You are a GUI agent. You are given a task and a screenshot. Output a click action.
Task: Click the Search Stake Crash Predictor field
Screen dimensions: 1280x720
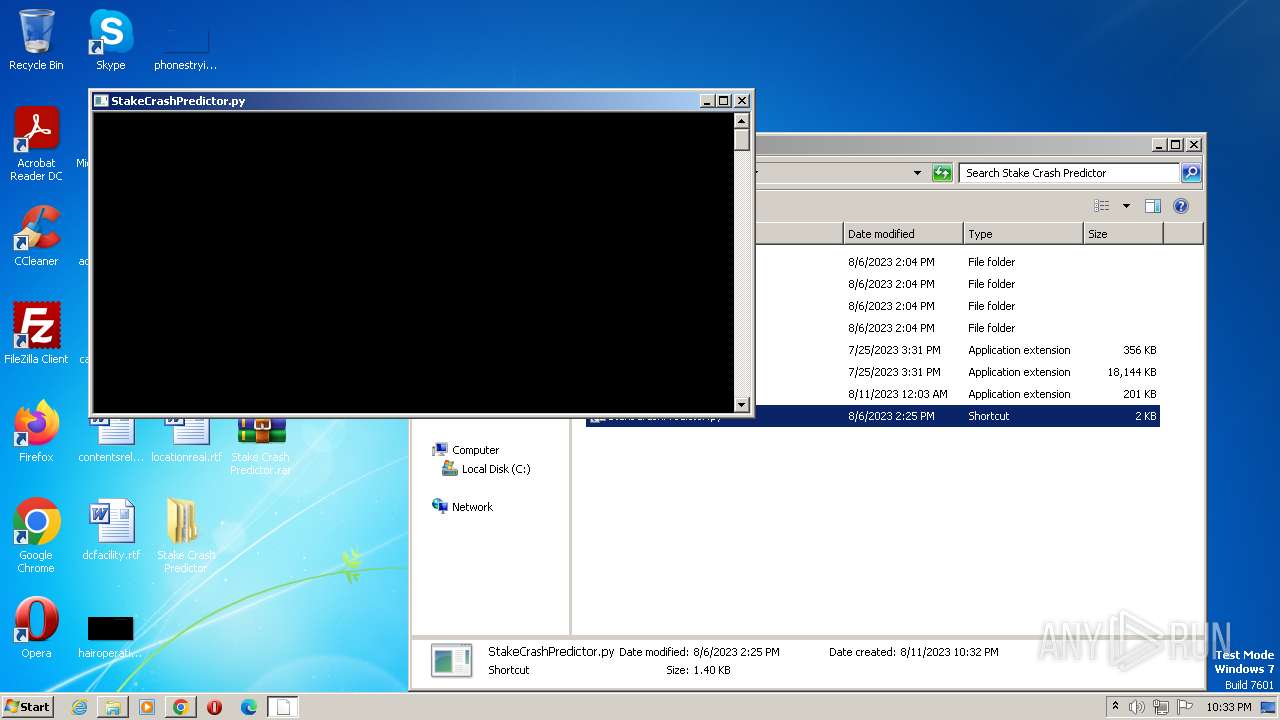[1069, 173]
